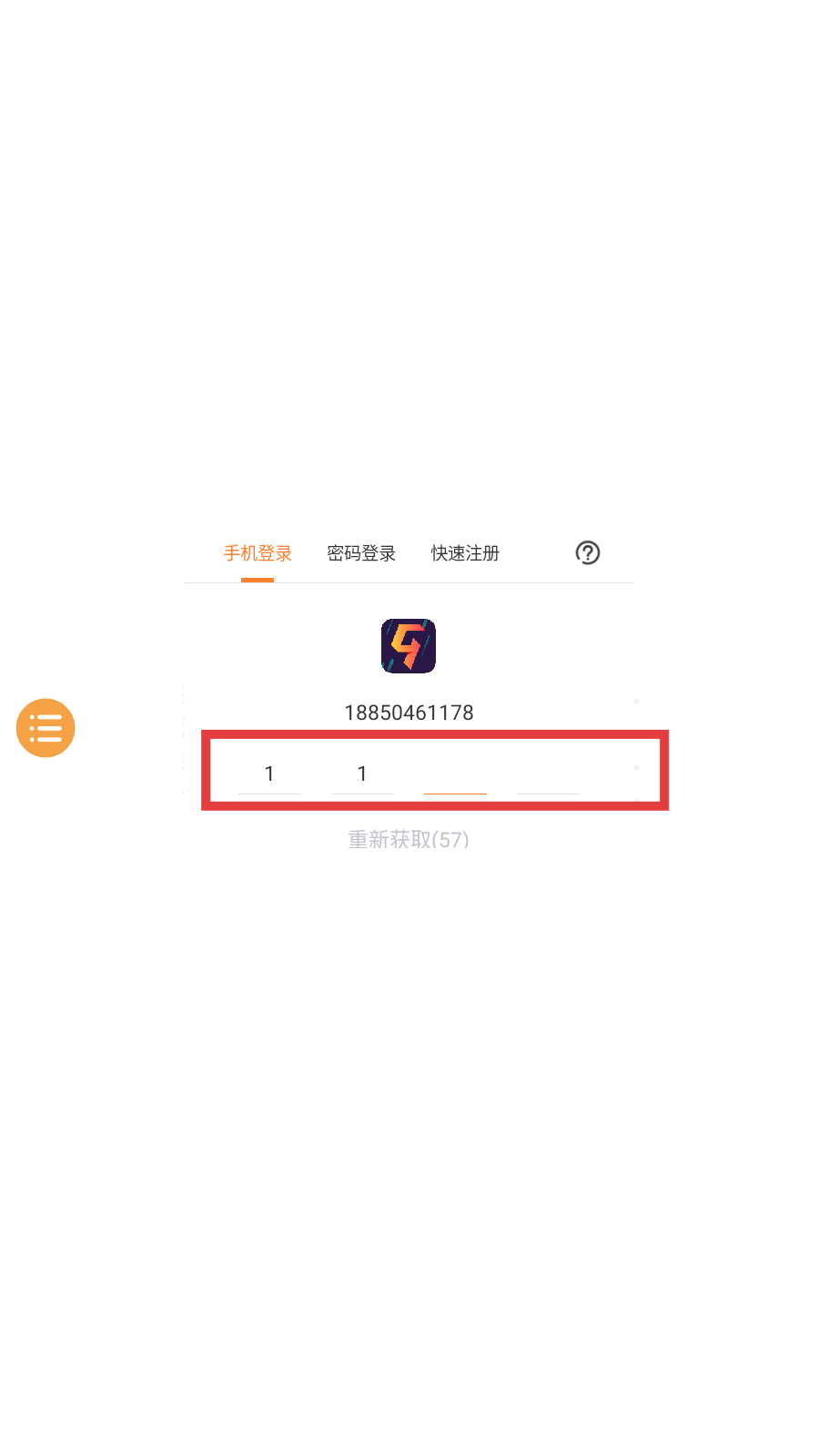Click the countdown number 57 in resend text

(x=450, y=839)
